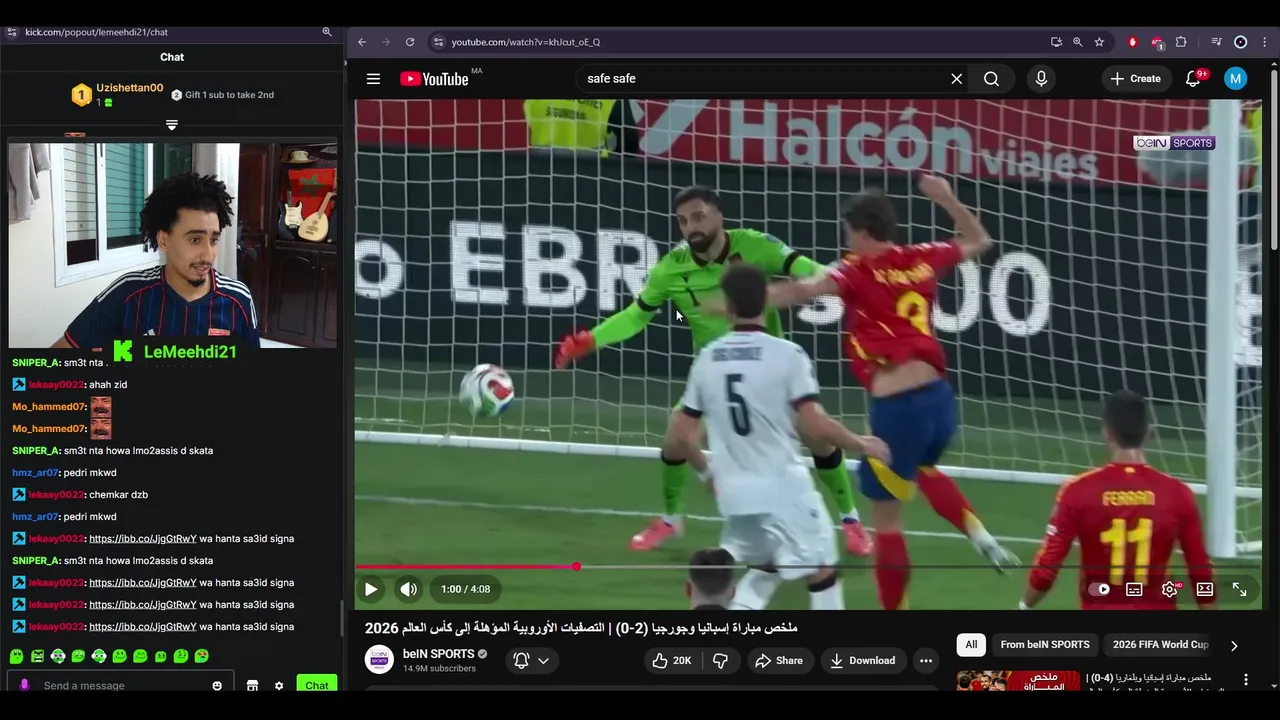Collapse the leaderboard with arrow toggle
This screenshot has height=720, width=1280.
172,125
